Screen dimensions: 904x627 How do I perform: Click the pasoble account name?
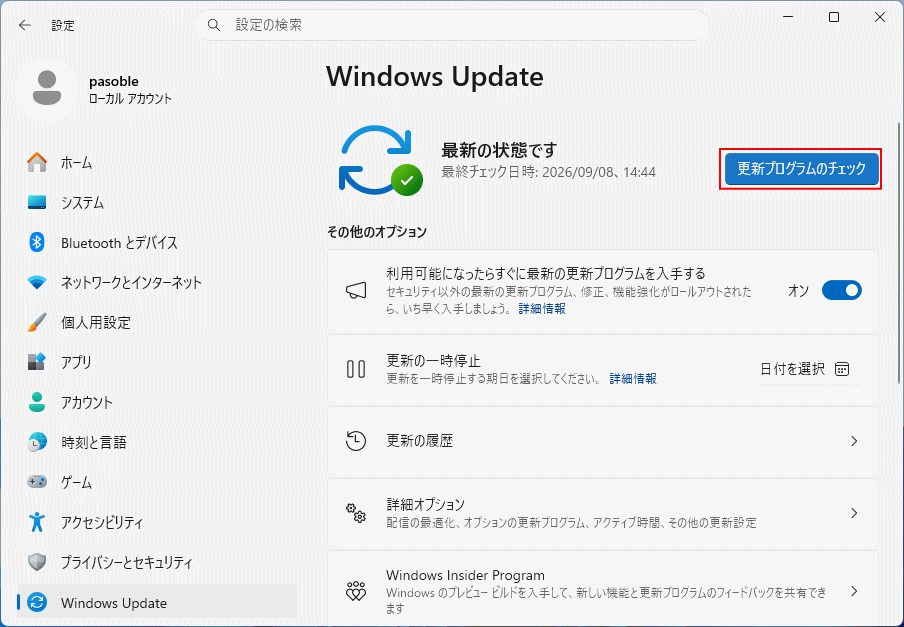pyautogui.click(x=114, y=81)
